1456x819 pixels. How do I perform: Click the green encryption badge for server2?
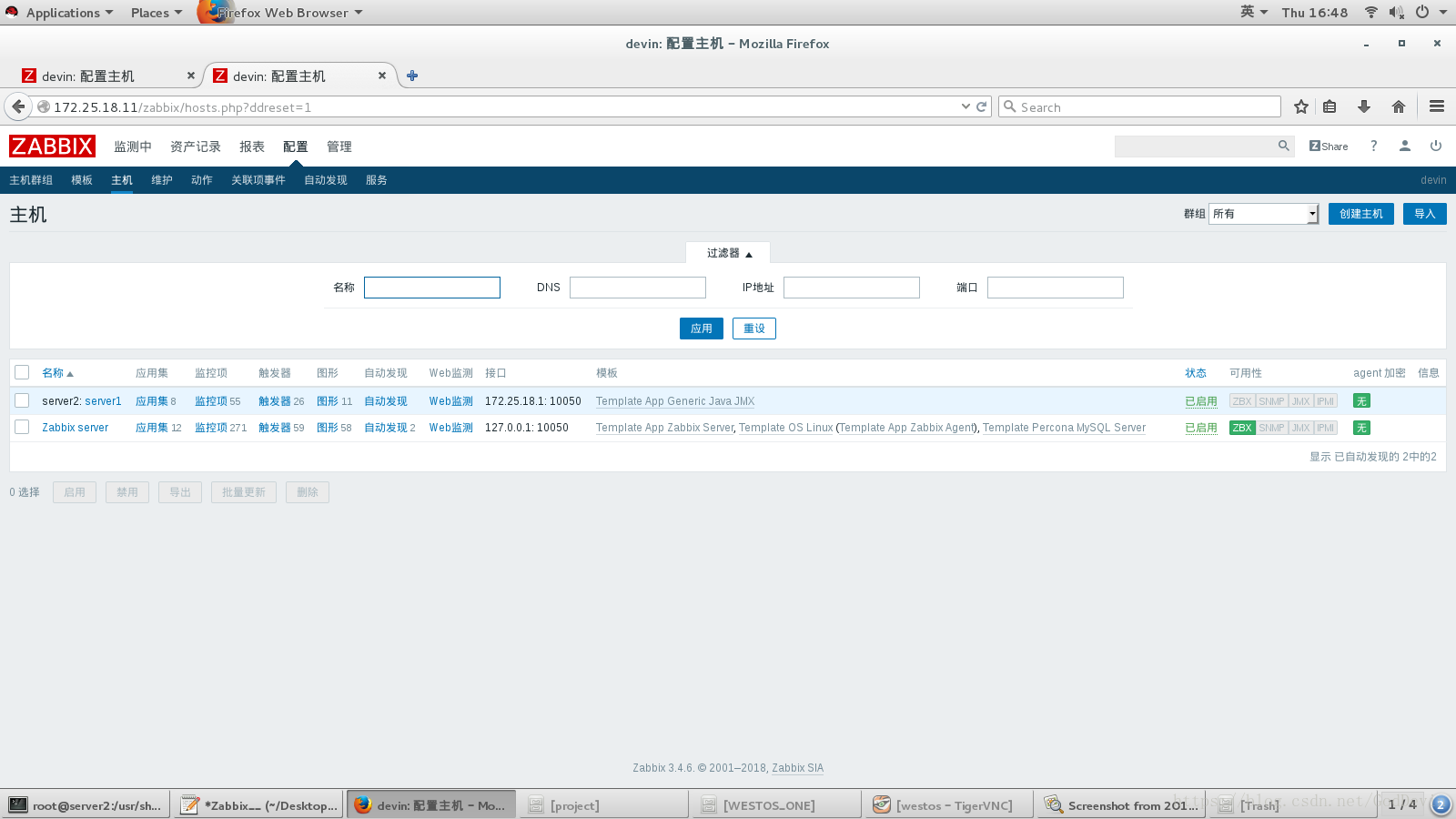coord(1361,401)
